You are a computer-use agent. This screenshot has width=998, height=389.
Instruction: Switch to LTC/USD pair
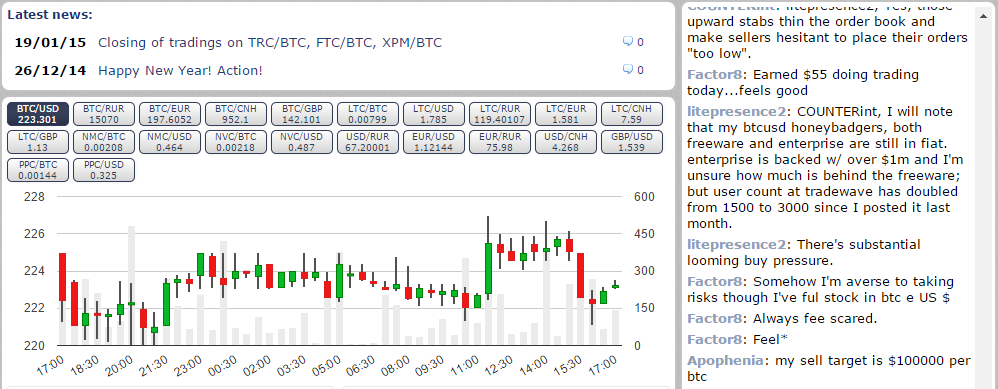pyautogui.click(x=433, y=114)
